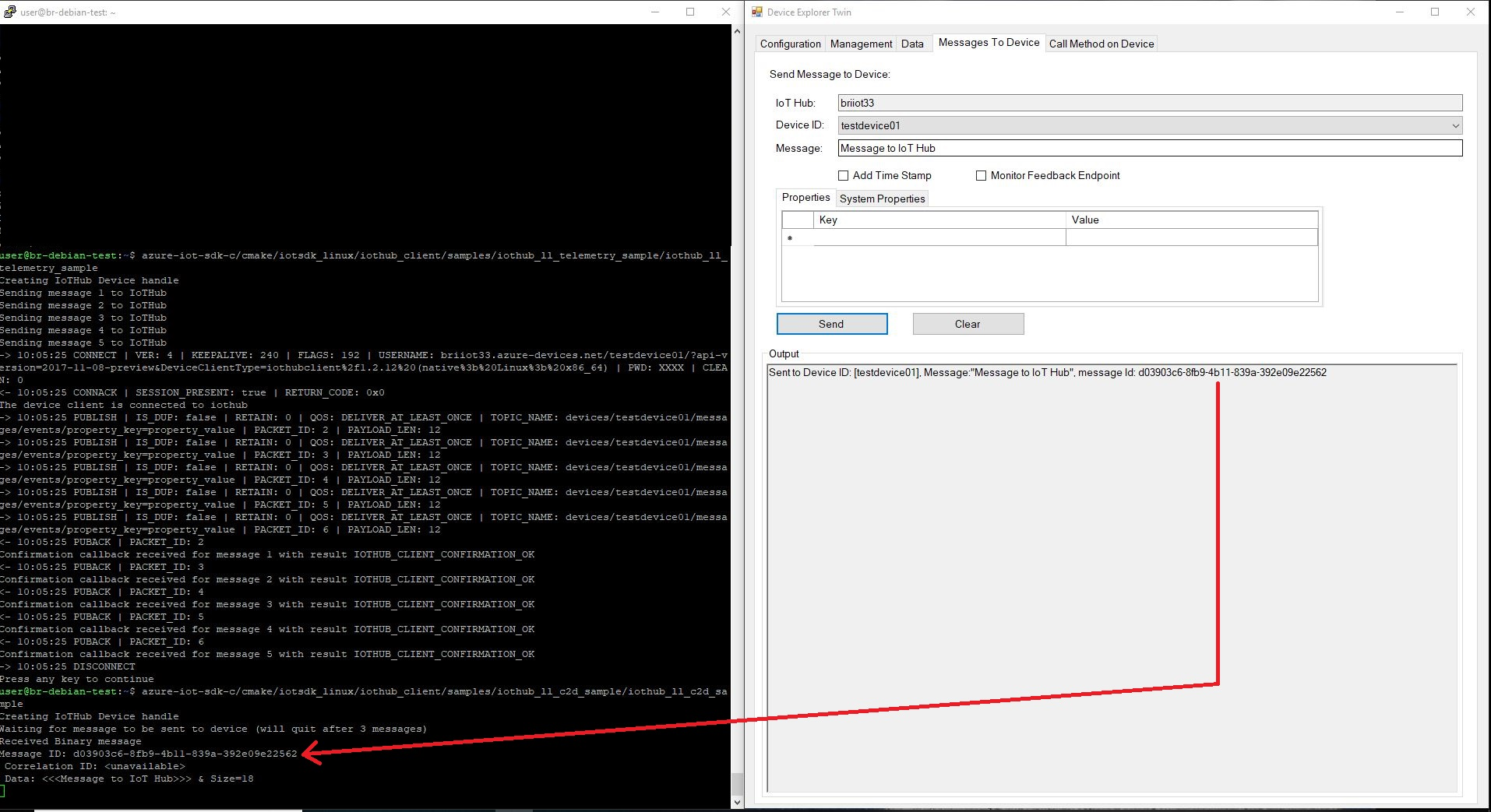This screenshot has height=812, width=1491.
Task: Click 'Sending message 5 to IoTHub' line
Action: tap(83, 343)
